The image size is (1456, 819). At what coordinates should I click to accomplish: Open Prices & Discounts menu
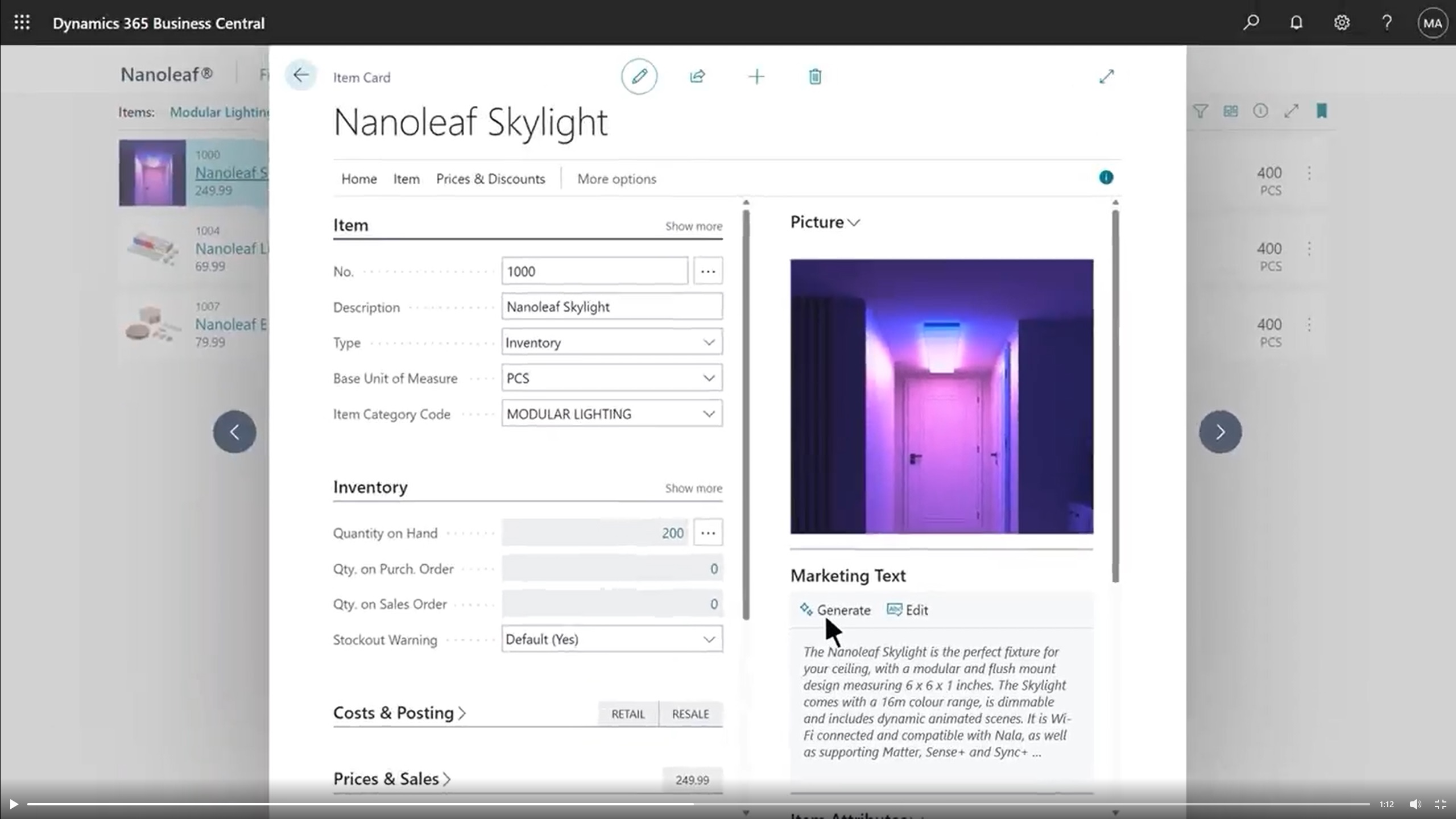(490, 179)
